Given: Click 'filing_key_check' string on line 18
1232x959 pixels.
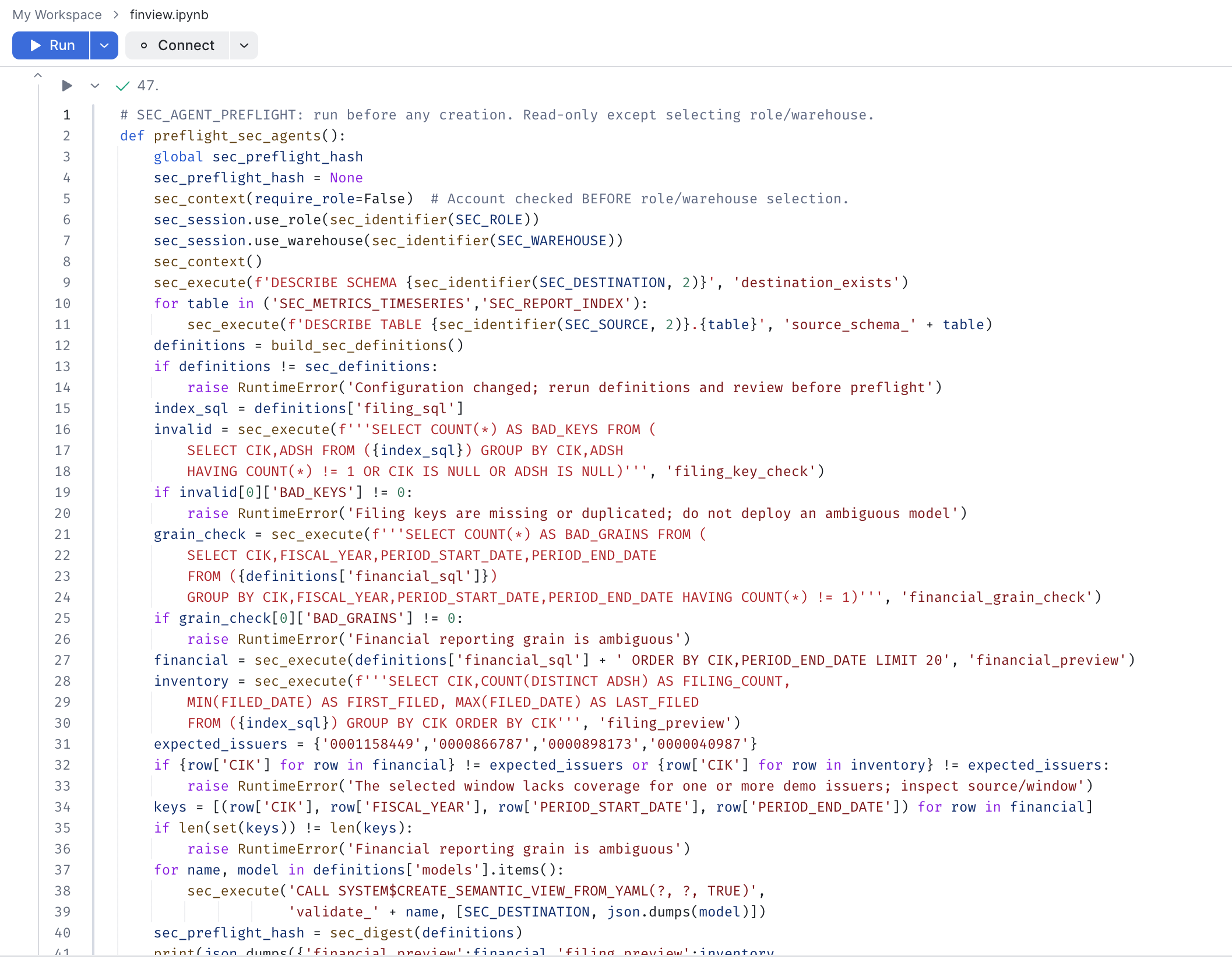Looking at the screenshot, I should pos(741,471).
